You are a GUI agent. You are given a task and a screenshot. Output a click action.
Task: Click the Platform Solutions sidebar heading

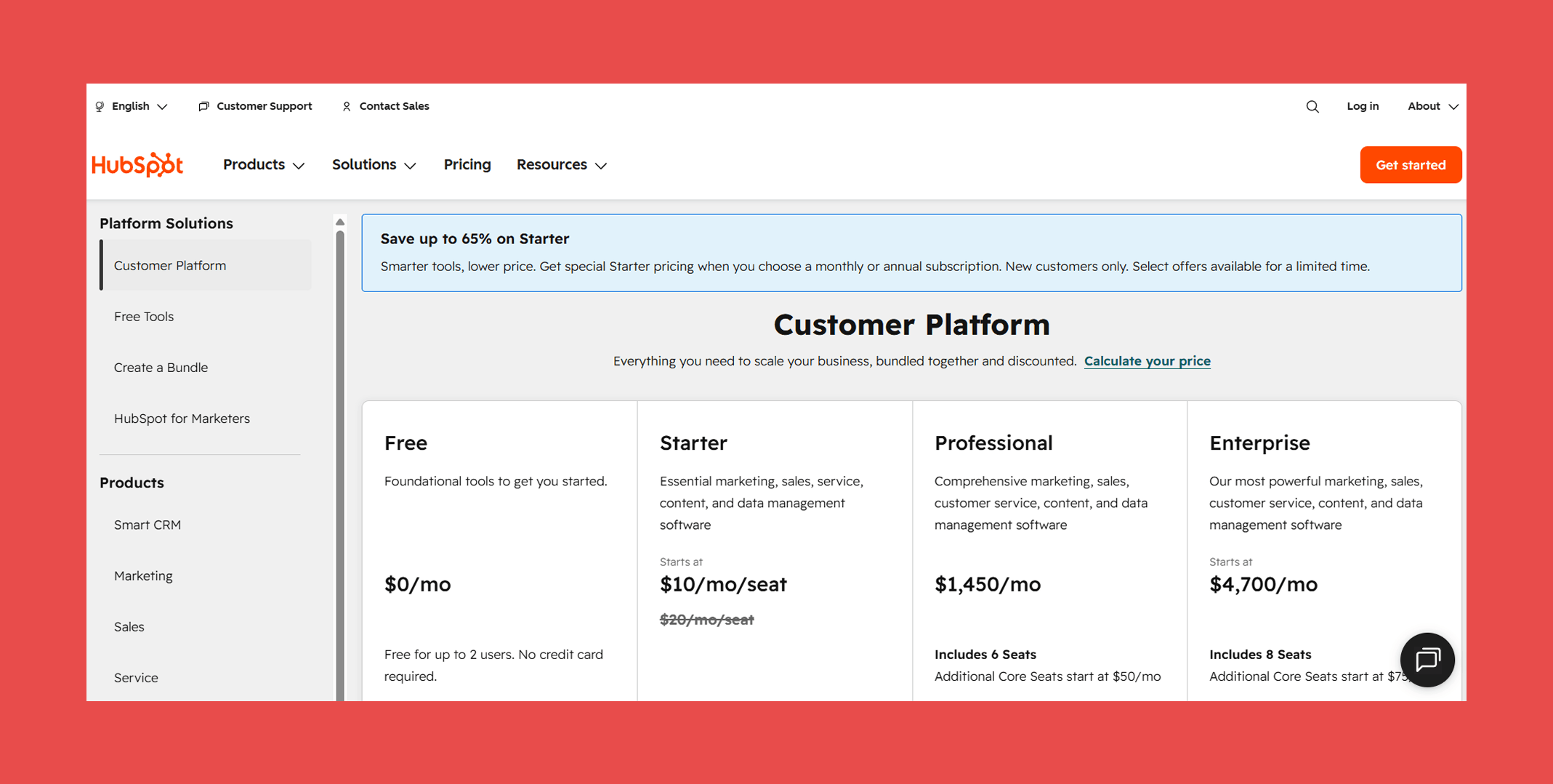(166, 223)
